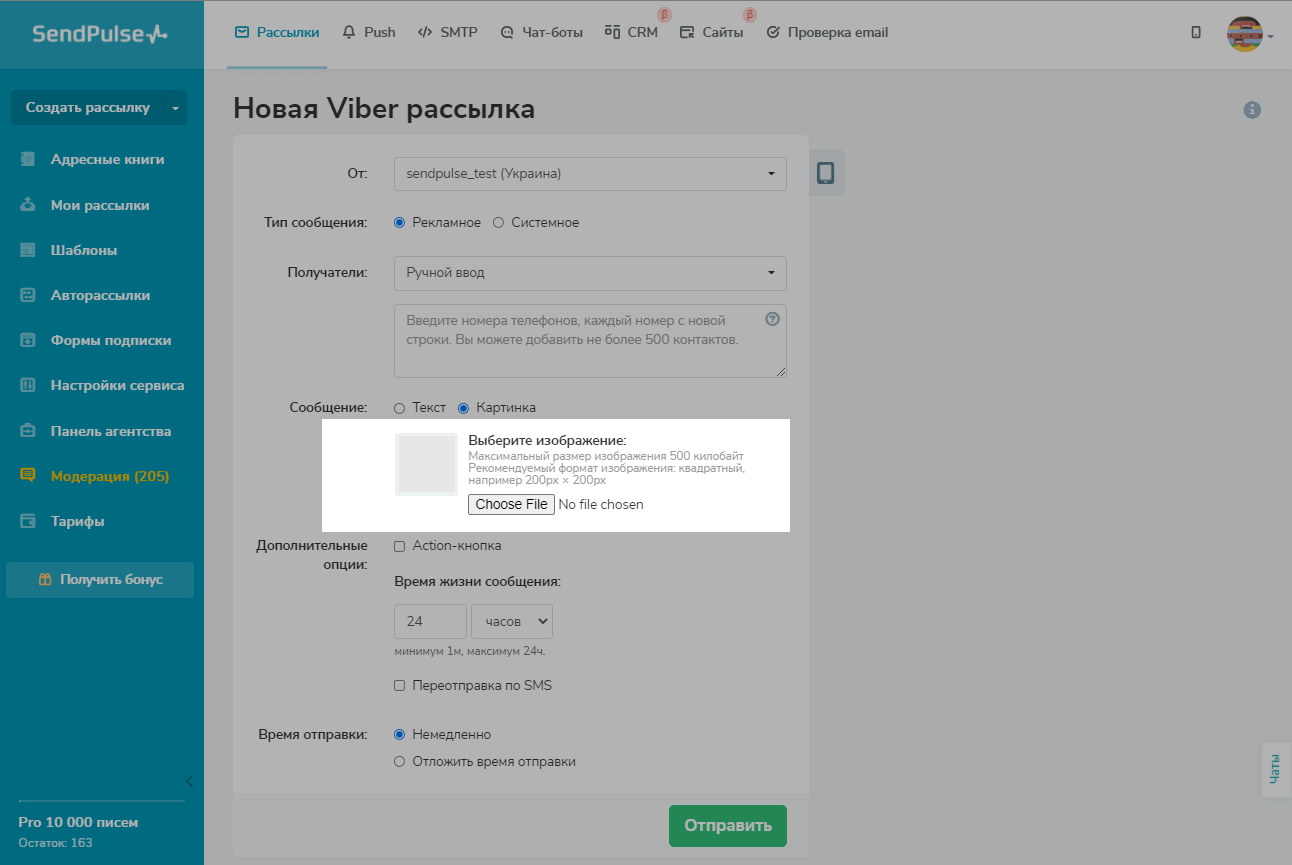Viewport: 1292px width, 865px height.
Task: Open Адресные книги in the sidebar
Action: (108, 159)
